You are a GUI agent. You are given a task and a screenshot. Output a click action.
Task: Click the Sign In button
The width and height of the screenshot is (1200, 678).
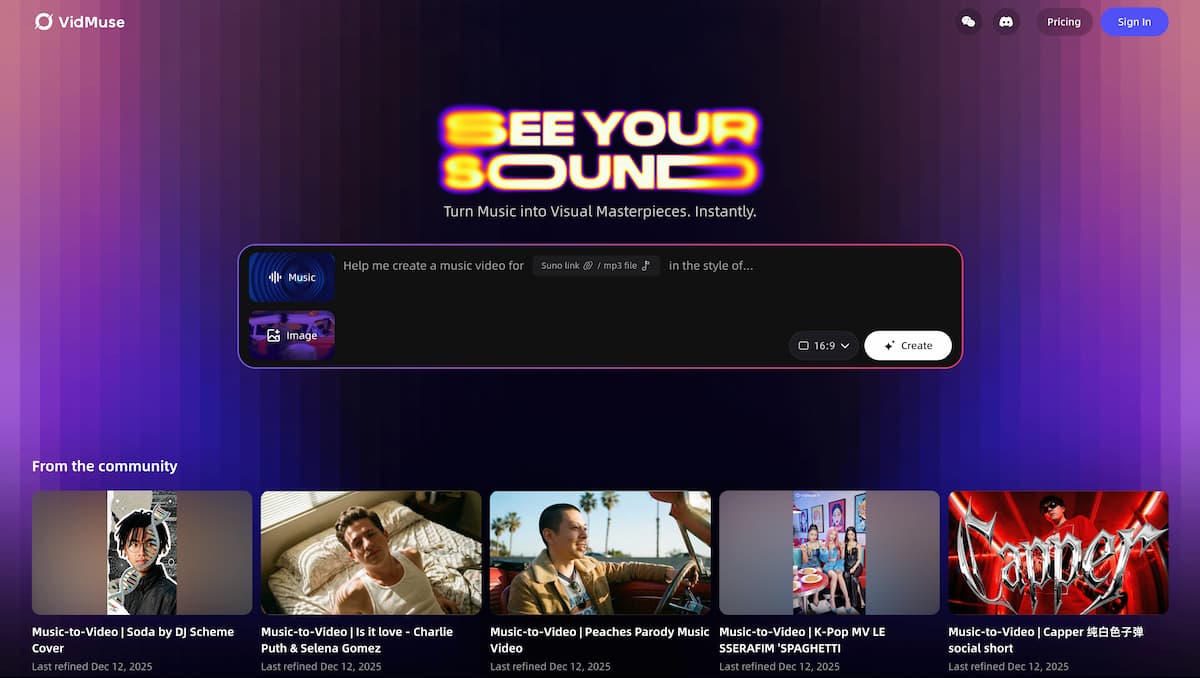pos(1134,21)
